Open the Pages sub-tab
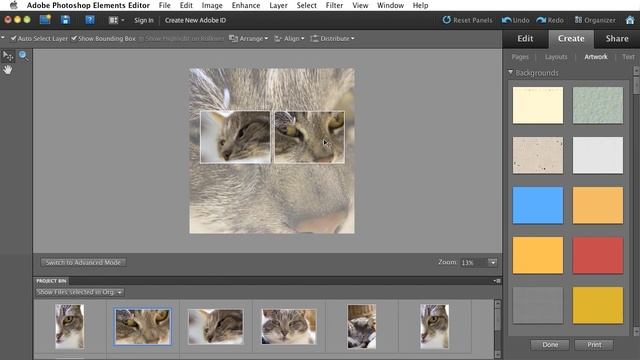Viewport: 640px width, 360px height. [x=520, y=57]
